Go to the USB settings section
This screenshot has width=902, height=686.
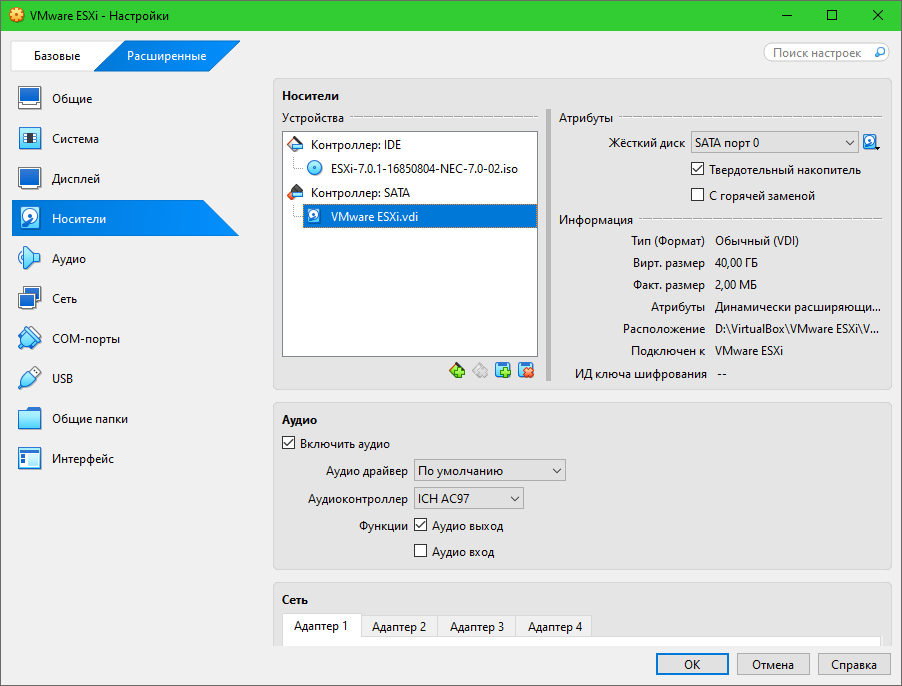[62, 379]
